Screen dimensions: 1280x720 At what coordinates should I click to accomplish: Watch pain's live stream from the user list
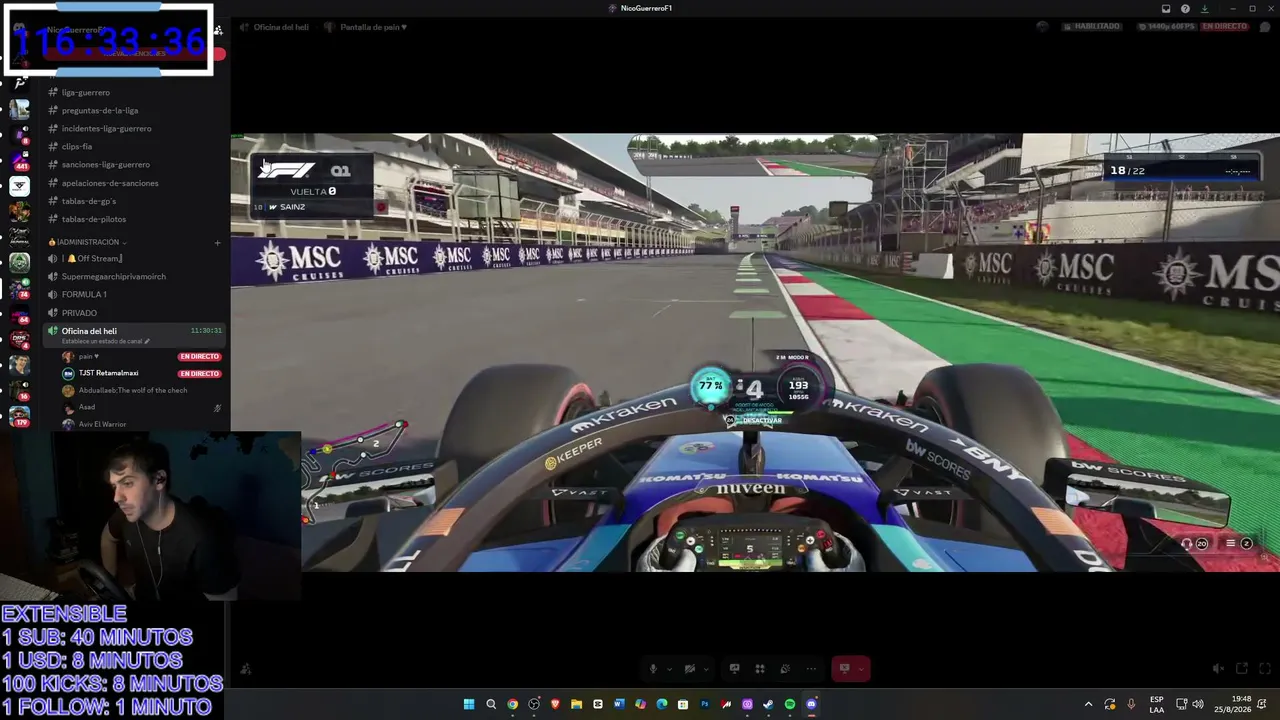(199, 356)
